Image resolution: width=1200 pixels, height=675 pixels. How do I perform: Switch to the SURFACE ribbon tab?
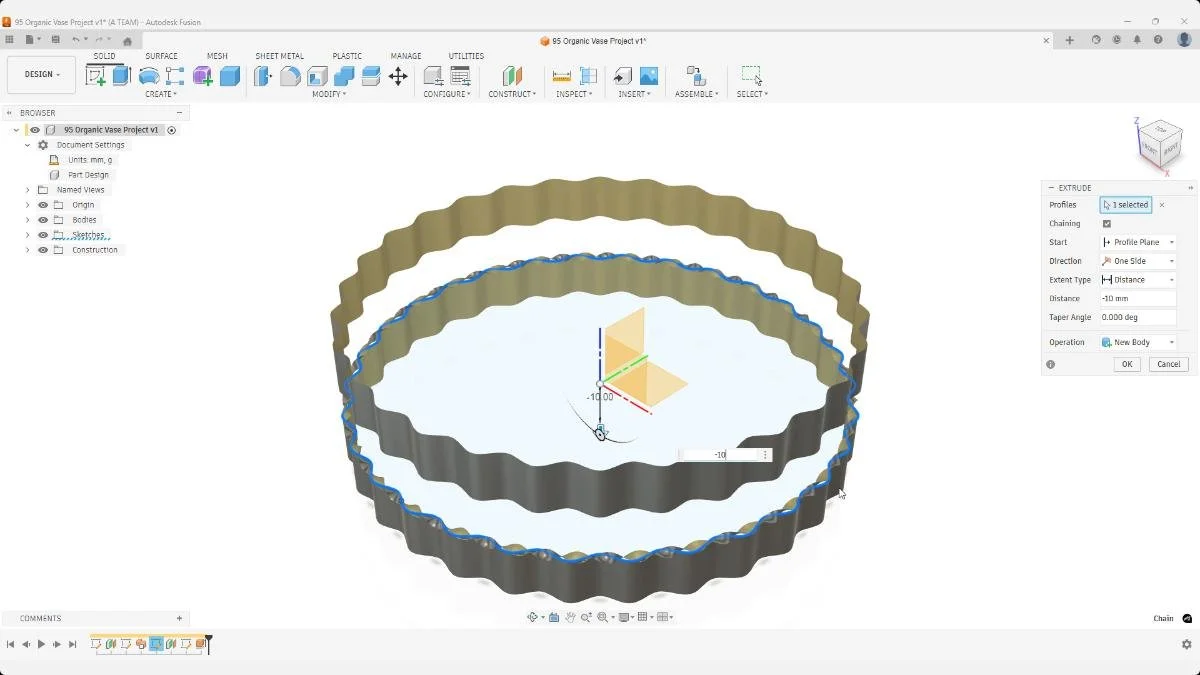[x=161, y=56]
